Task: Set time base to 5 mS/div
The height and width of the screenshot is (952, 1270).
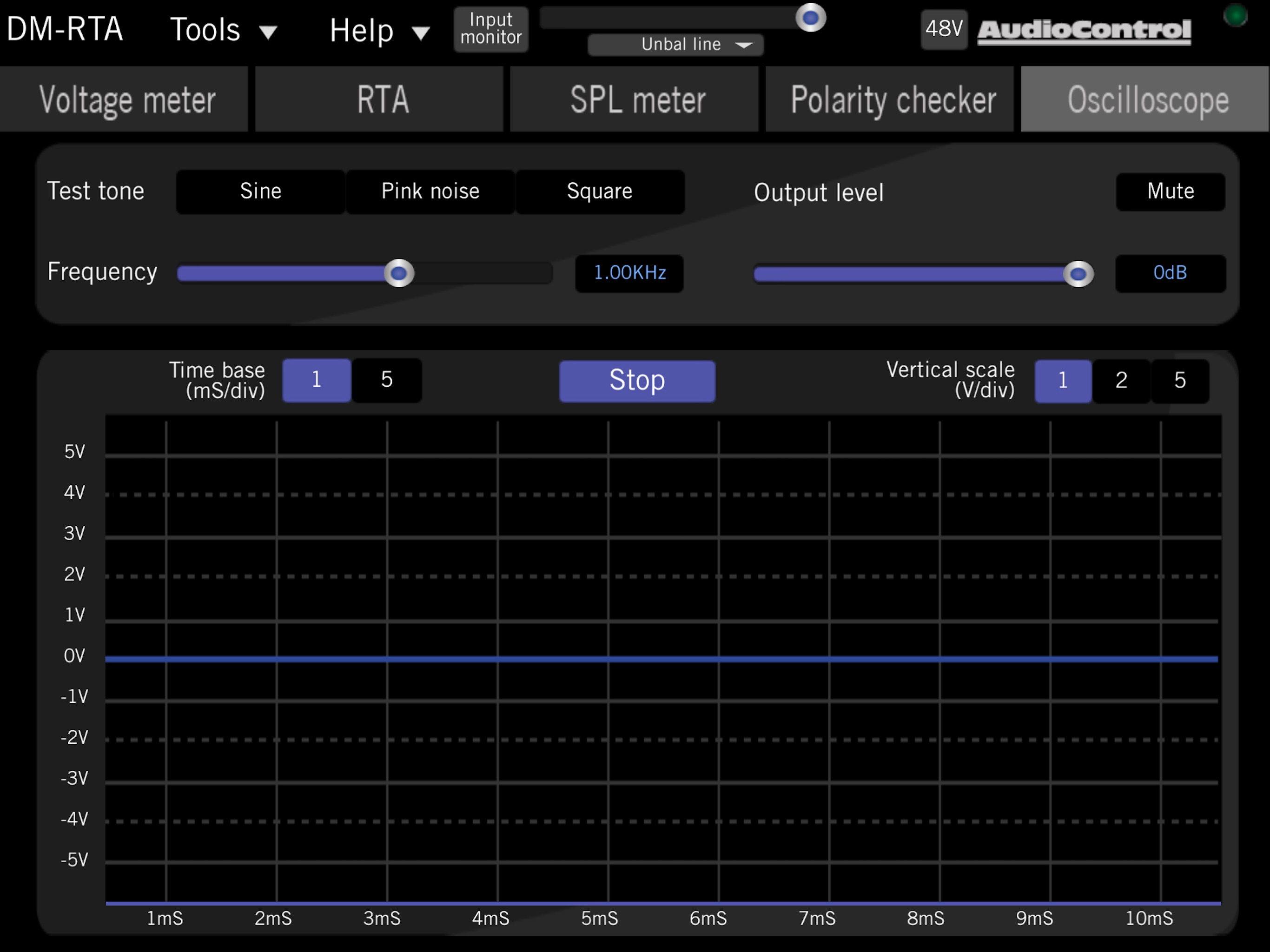Action: pyautogui.click(x=386, y=379)
